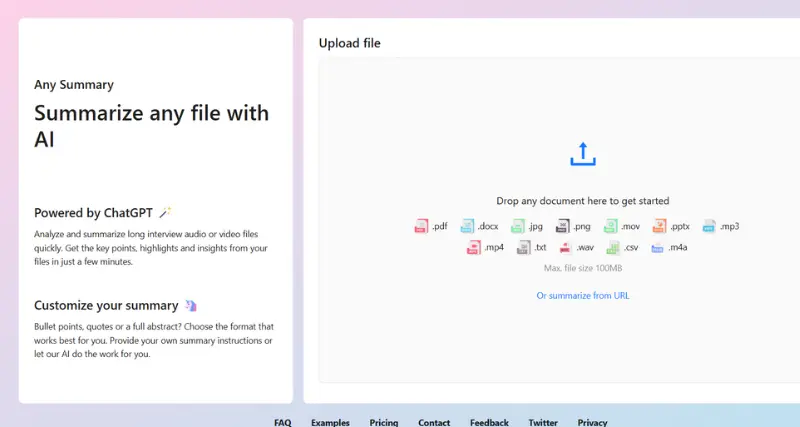Click the .m4a file type icon
Screen dimensions: 800x427
[657, 247]
